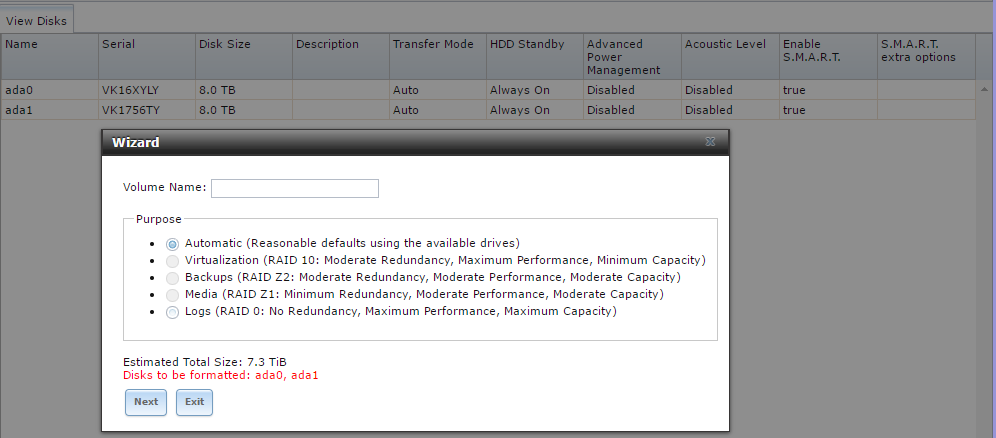
Task: Choose the Backups RAID Z2 option
Action: [x=172, y=278]
